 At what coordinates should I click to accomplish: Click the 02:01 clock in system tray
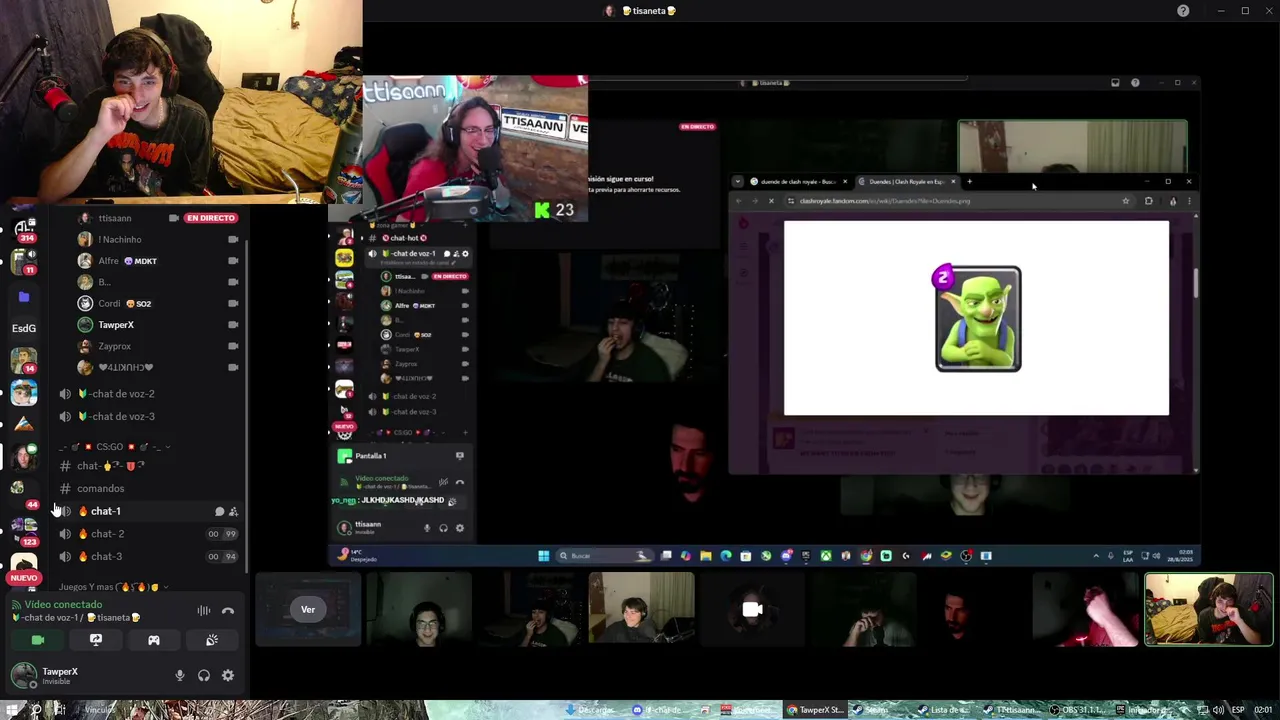(x=1263, y=710)
